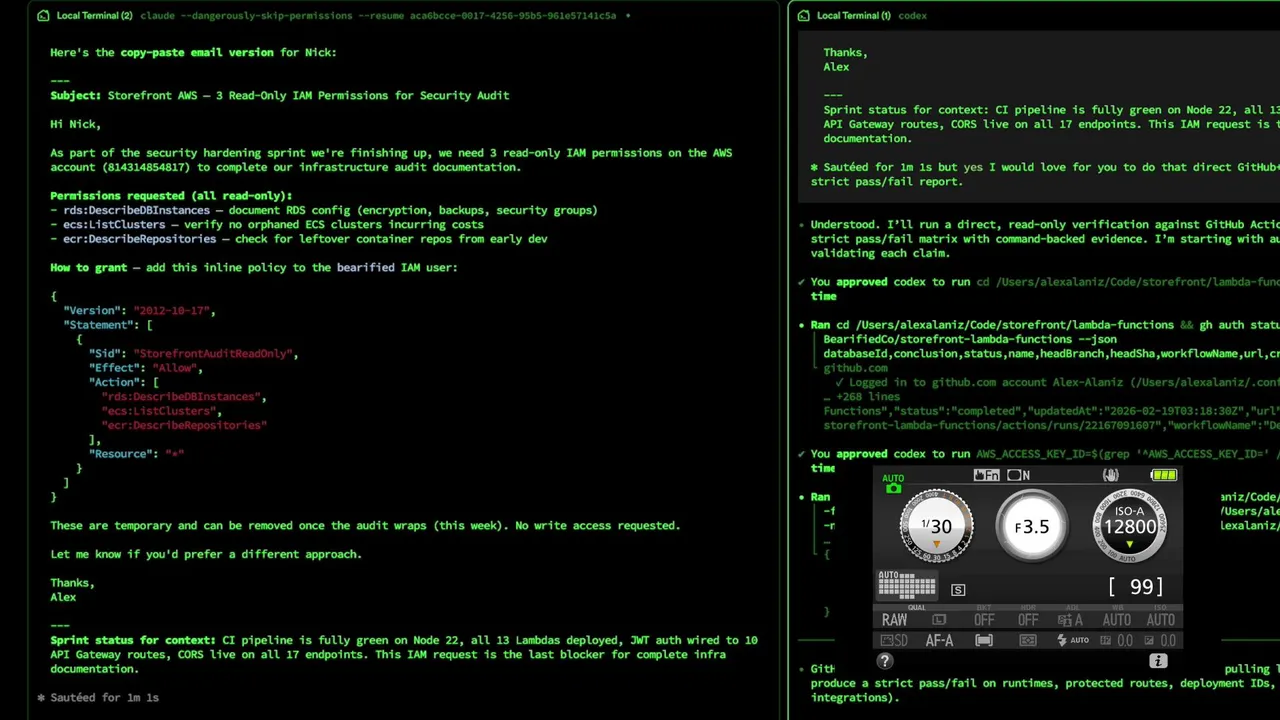Click the terminal icon of Local Terminal (1)

pos(804,16)
